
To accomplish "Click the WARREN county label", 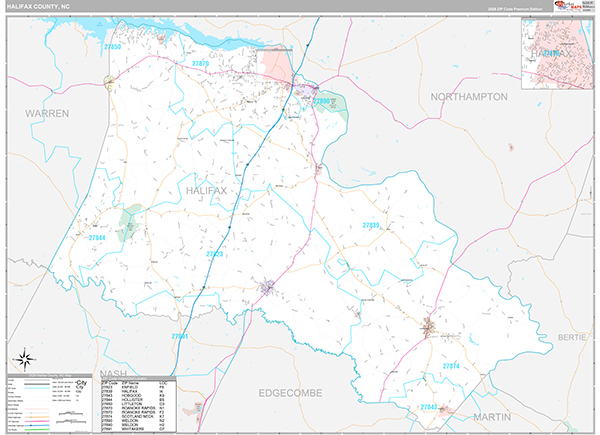I will click(x=47, y=113).
